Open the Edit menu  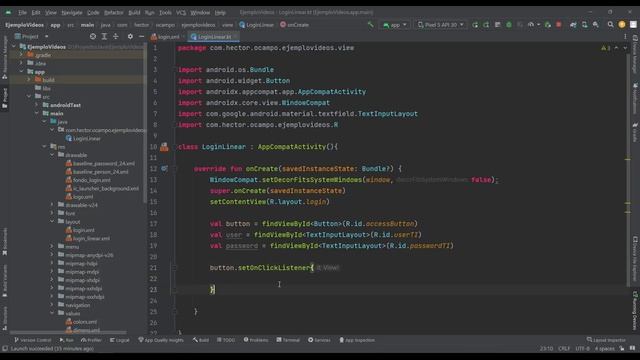36,13
